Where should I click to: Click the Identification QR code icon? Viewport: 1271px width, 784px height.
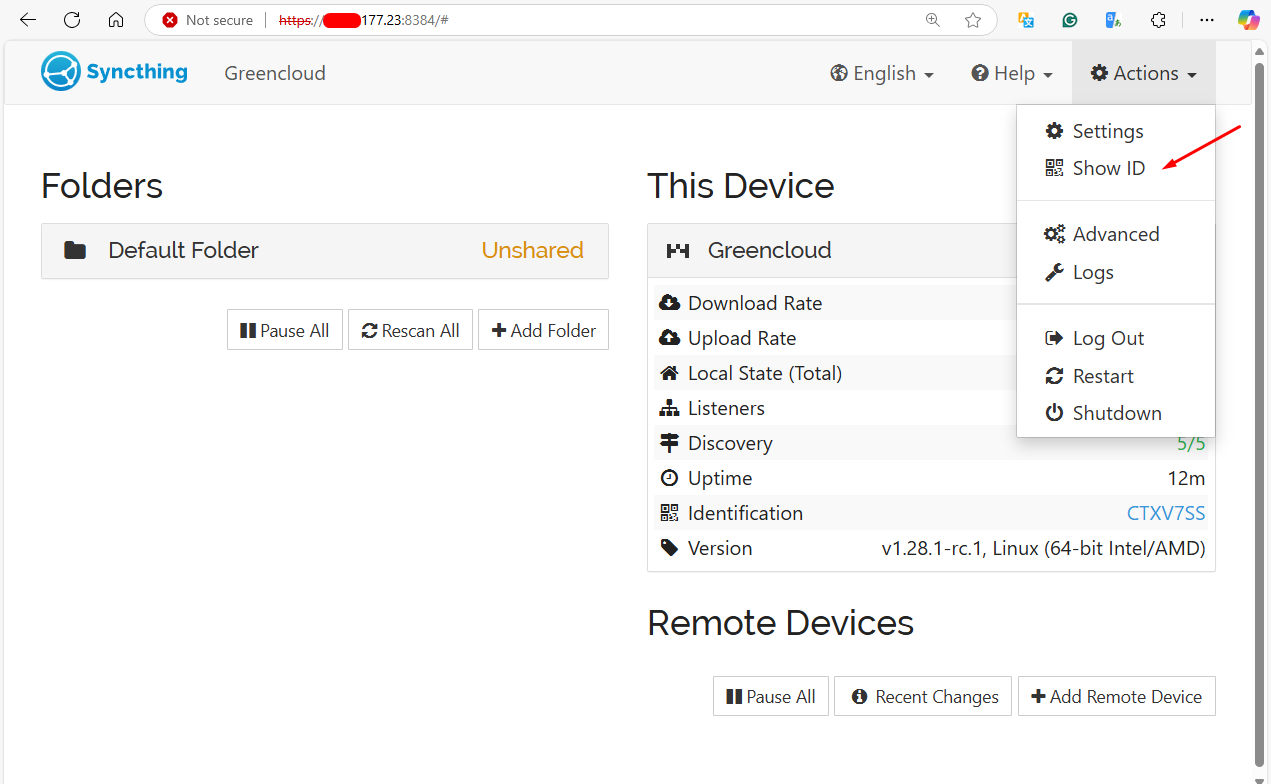[x=670, y=513]
